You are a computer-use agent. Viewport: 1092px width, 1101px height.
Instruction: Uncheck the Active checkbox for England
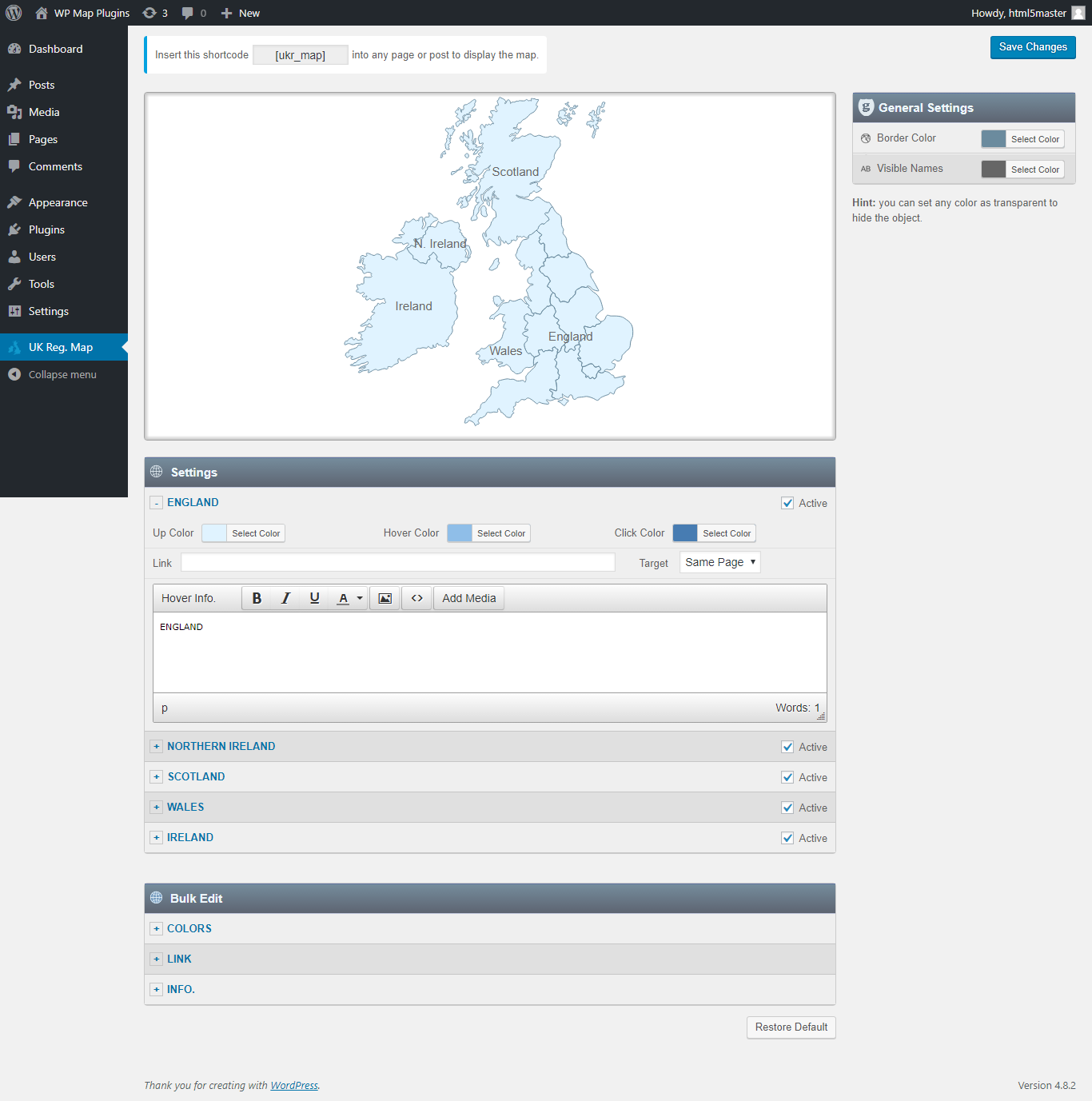(787, 503)
